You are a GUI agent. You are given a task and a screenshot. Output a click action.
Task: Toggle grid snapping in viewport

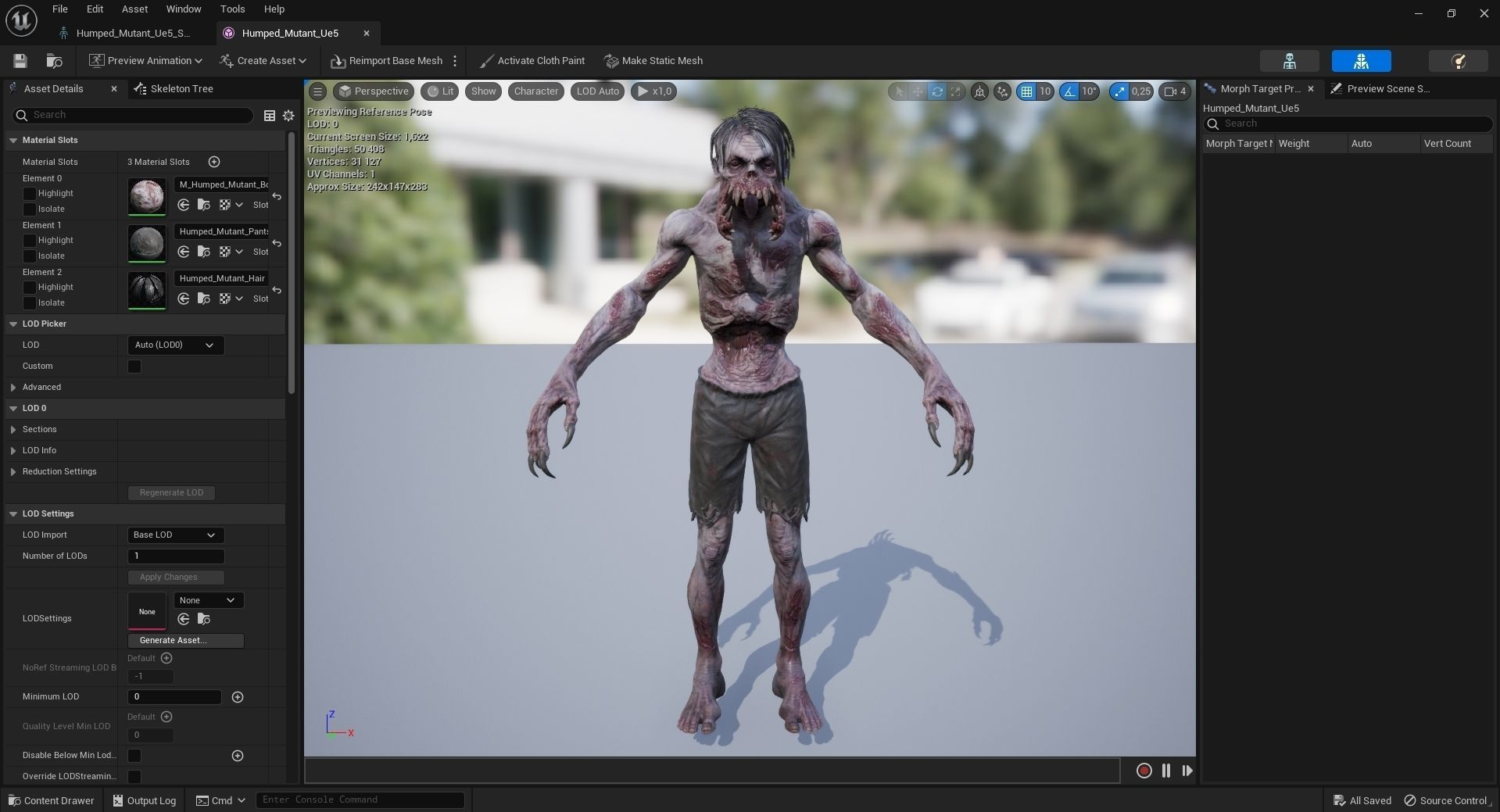1026,91
